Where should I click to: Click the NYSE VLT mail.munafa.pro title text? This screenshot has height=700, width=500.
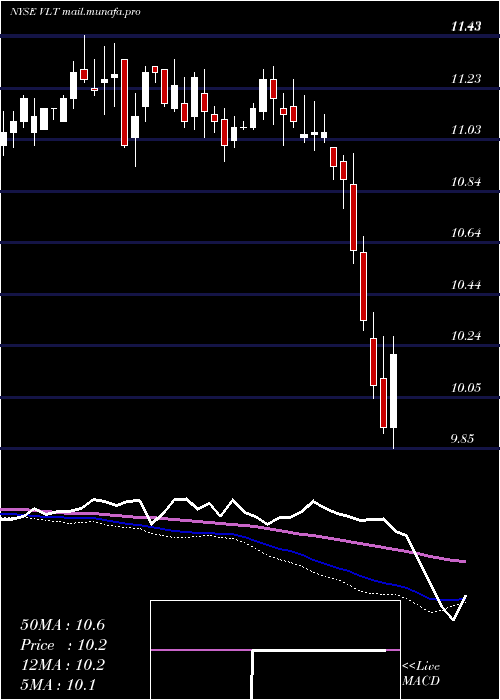pos(75,12)
